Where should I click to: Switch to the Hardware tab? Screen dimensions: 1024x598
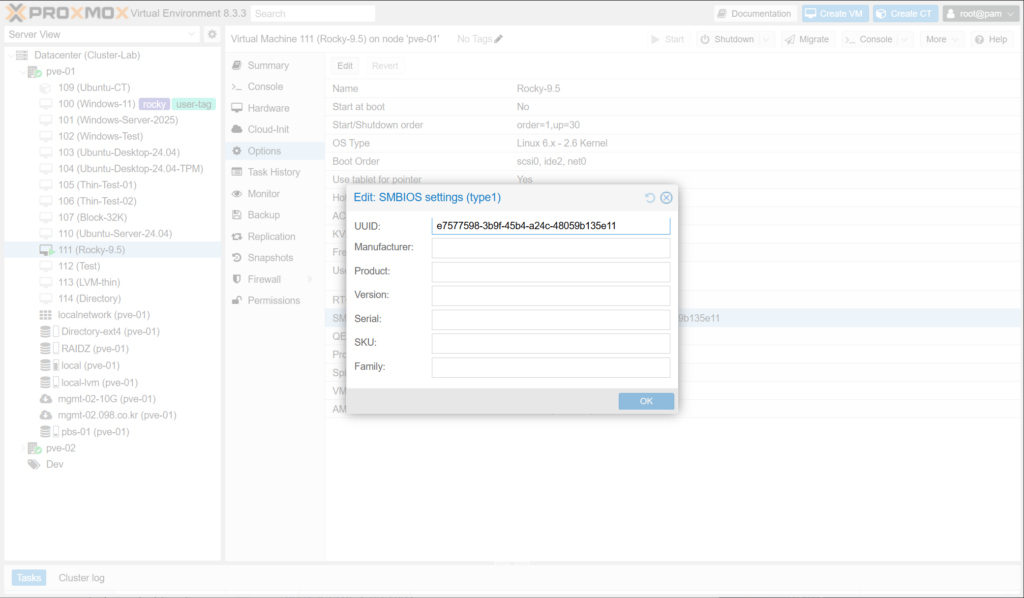[268, 108]
